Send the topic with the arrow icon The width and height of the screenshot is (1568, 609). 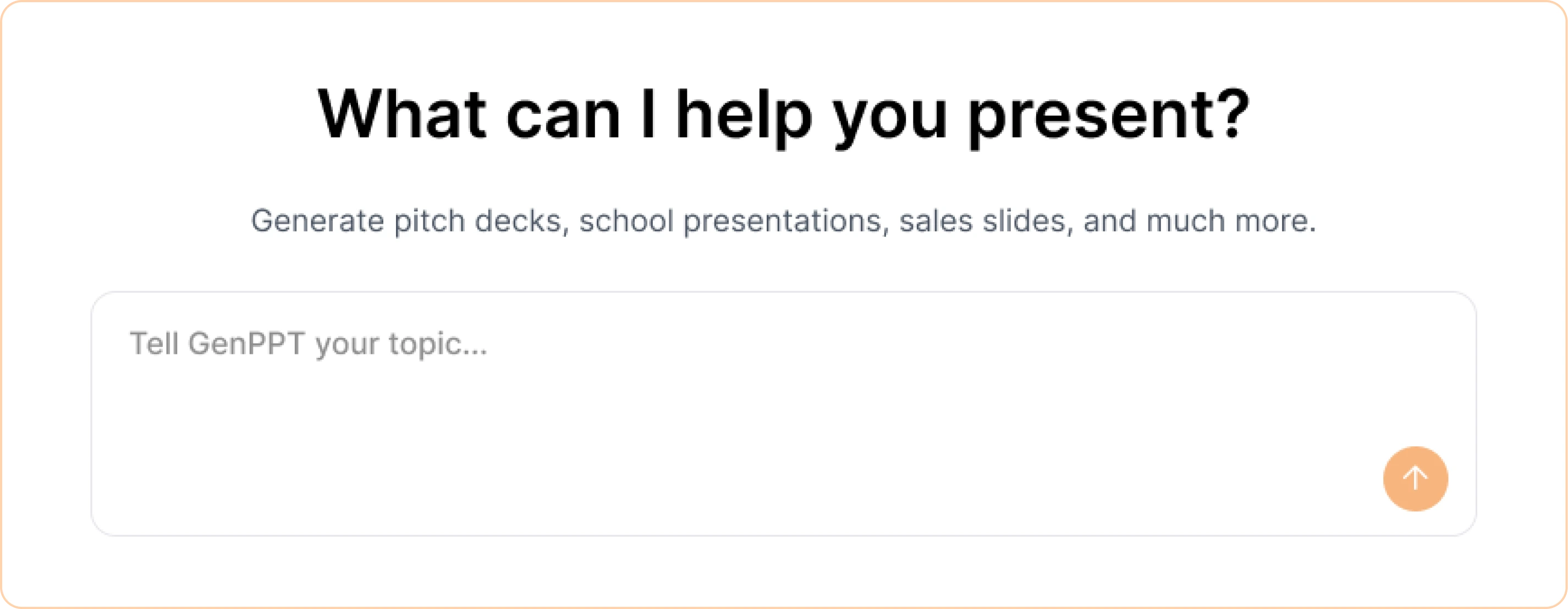tap(1415, 479)
